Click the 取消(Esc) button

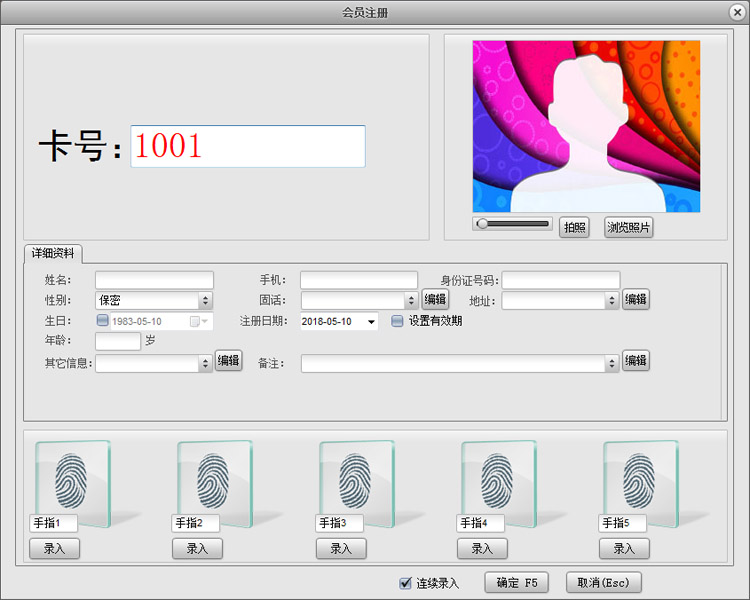point(603,583)
